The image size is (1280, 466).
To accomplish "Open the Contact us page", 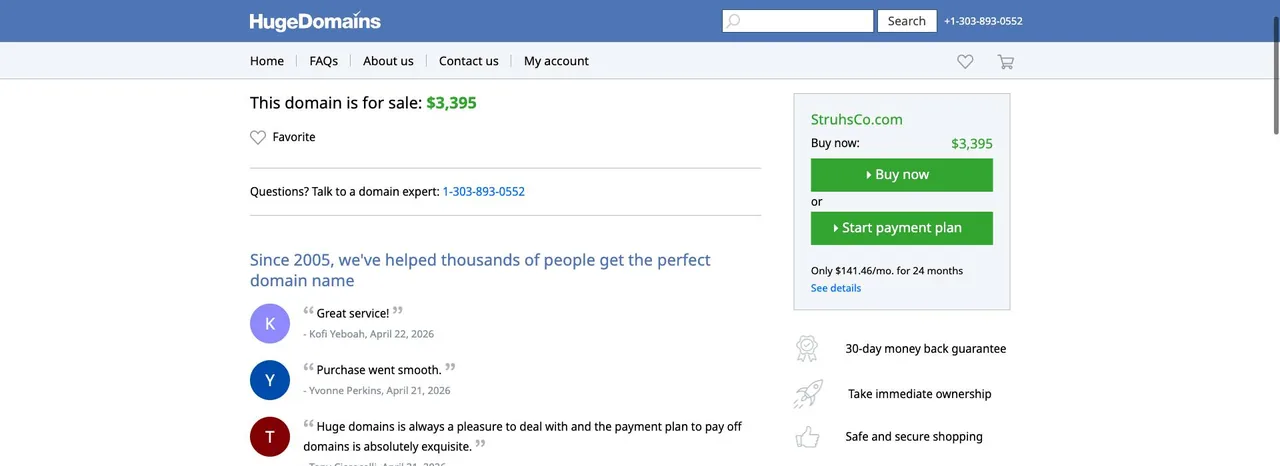I will pos(468,61).
